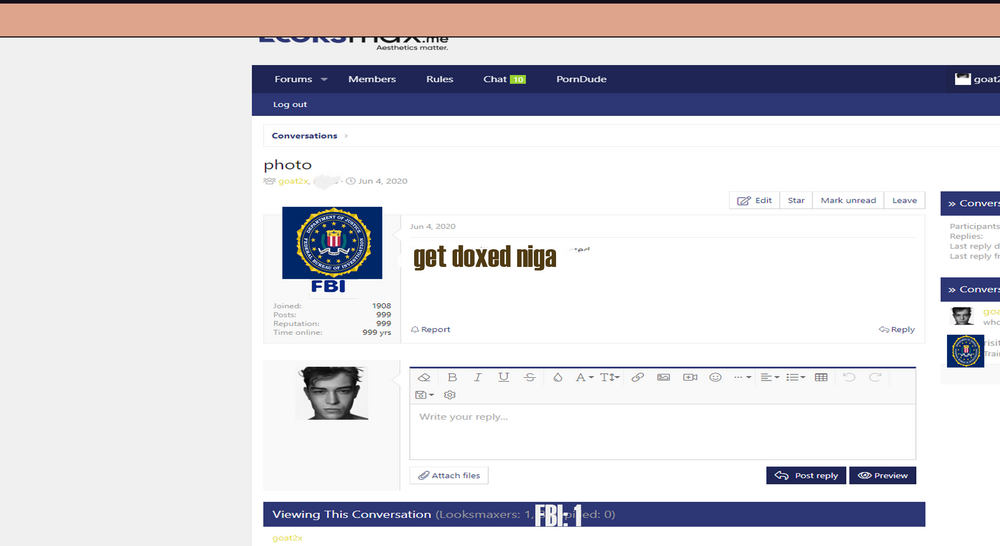Viewport: 1000px width, 546px height.
Task: Click the PornDude nav link
Action: pos(581,79)
